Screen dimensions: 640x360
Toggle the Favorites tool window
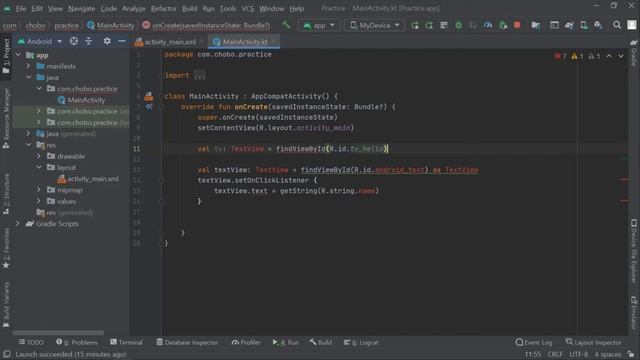pyautogui.click(x=6, y=248)
